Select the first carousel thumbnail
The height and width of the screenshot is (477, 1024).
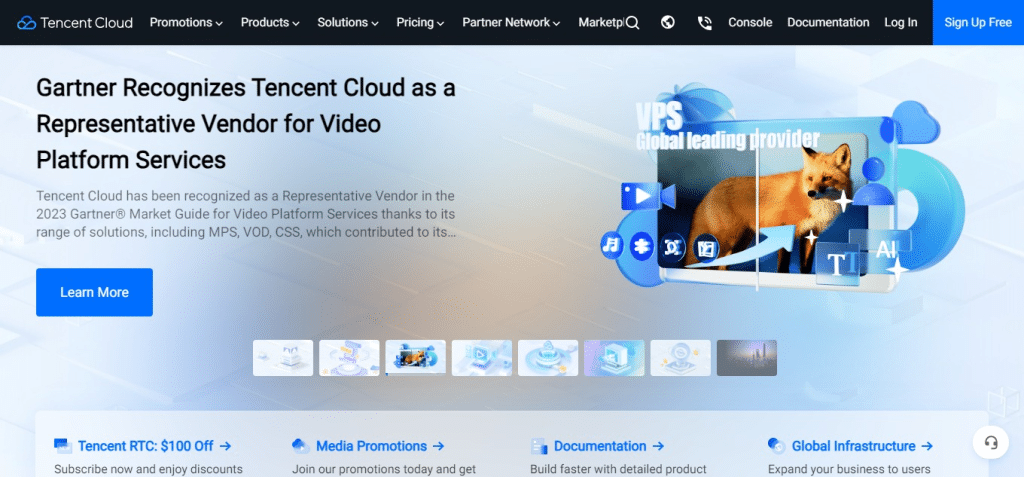coord(283,358)
